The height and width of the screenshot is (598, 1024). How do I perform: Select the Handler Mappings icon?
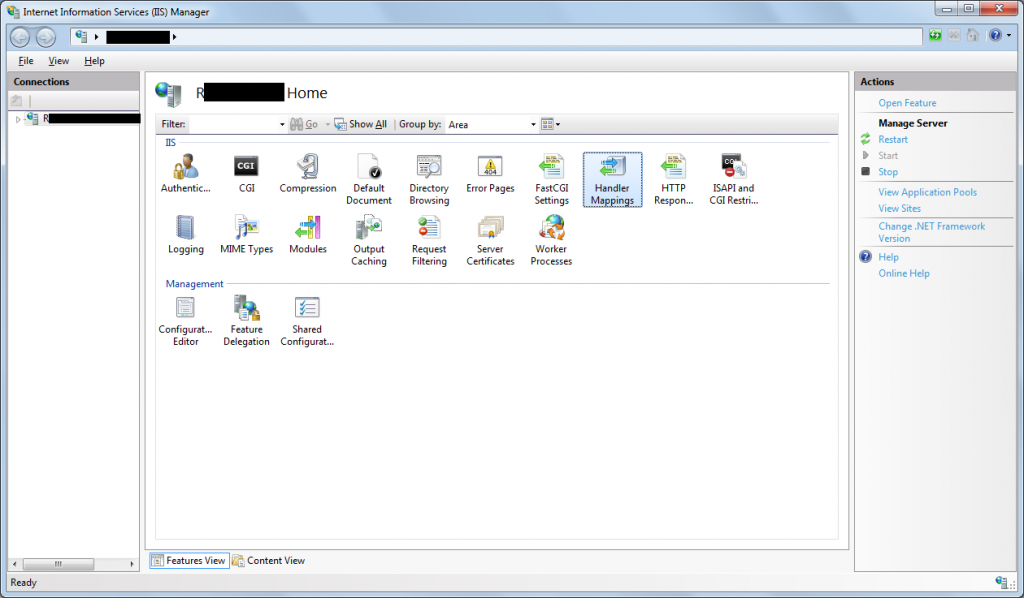point(612,180)
